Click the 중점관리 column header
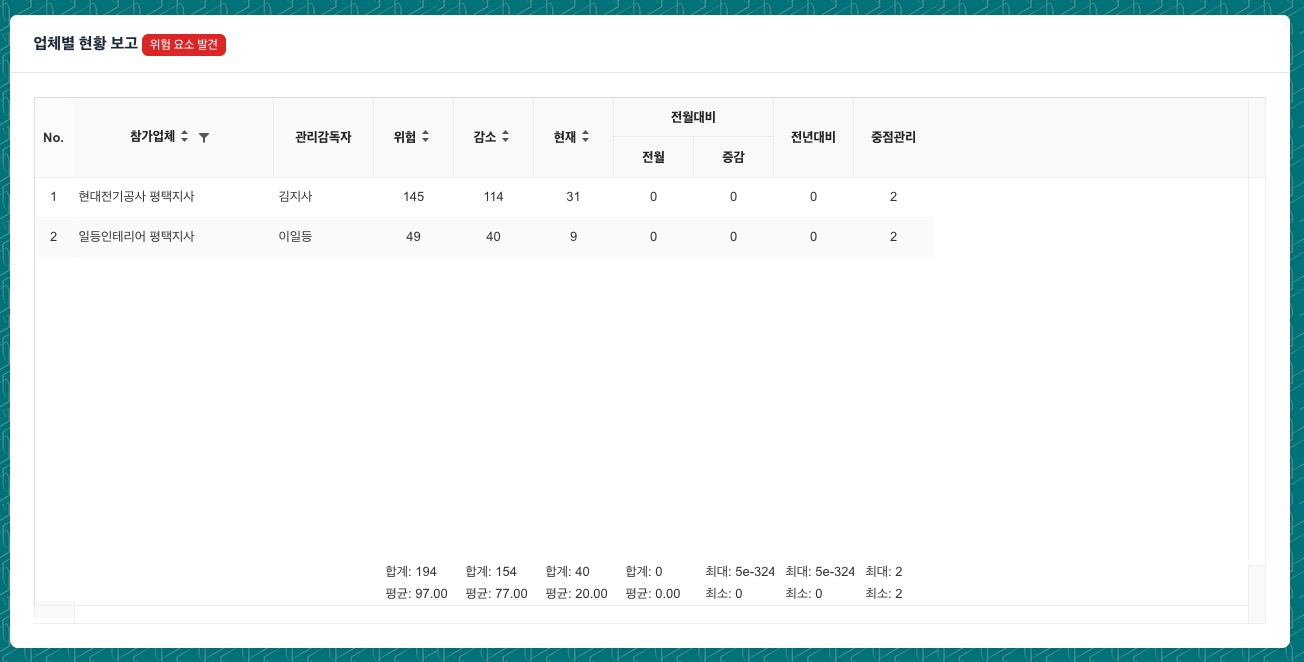1304x662 pixels. pyautogui.click(x=893, y=137)
